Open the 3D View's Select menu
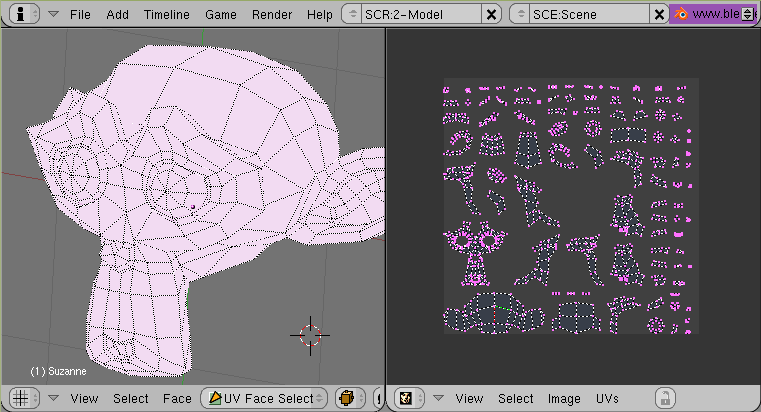Image resolution: width=761 pixels, height=412 pixels. point(131,398)
